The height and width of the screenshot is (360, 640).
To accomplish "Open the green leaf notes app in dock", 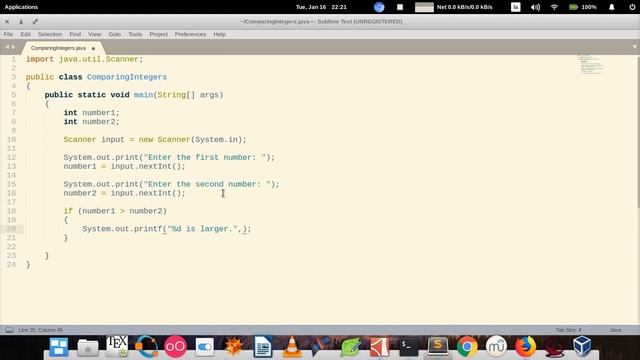I will (350, 347).
